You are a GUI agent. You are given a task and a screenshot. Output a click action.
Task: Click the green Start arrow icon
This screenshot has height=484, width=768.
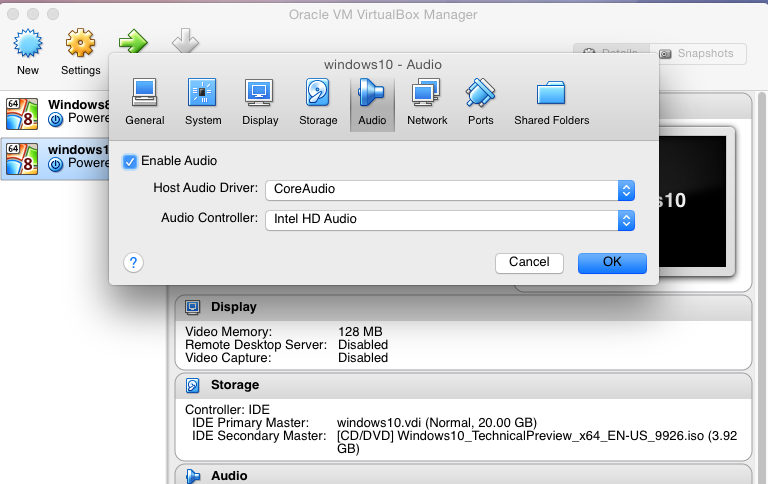click(133, 43)
